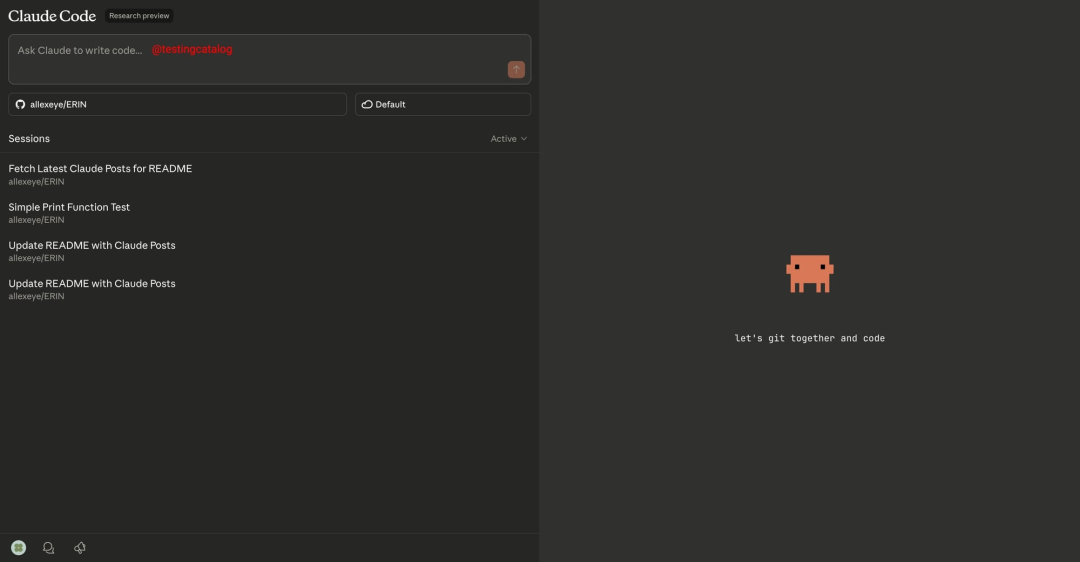The image size is (1080, 562).
Task: Open 'Fetch Latest Claude Posts for README' session
Action: (x=269, y=174)
